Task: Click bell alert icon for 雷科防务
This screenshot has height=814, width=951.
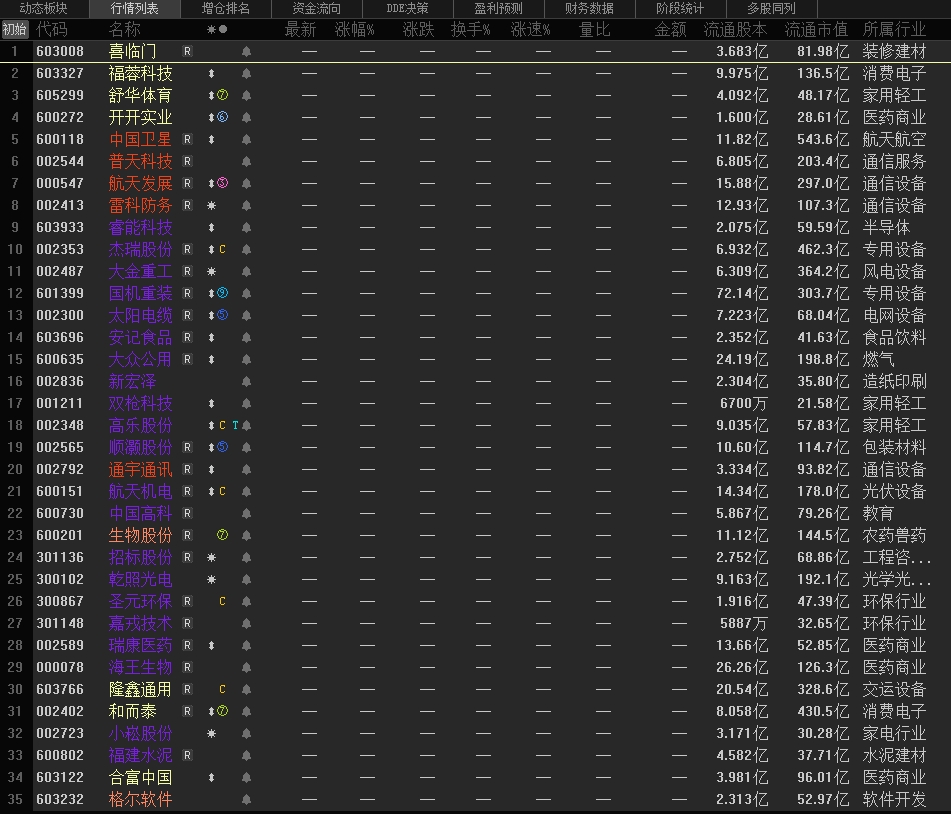Action: [246, 206]
